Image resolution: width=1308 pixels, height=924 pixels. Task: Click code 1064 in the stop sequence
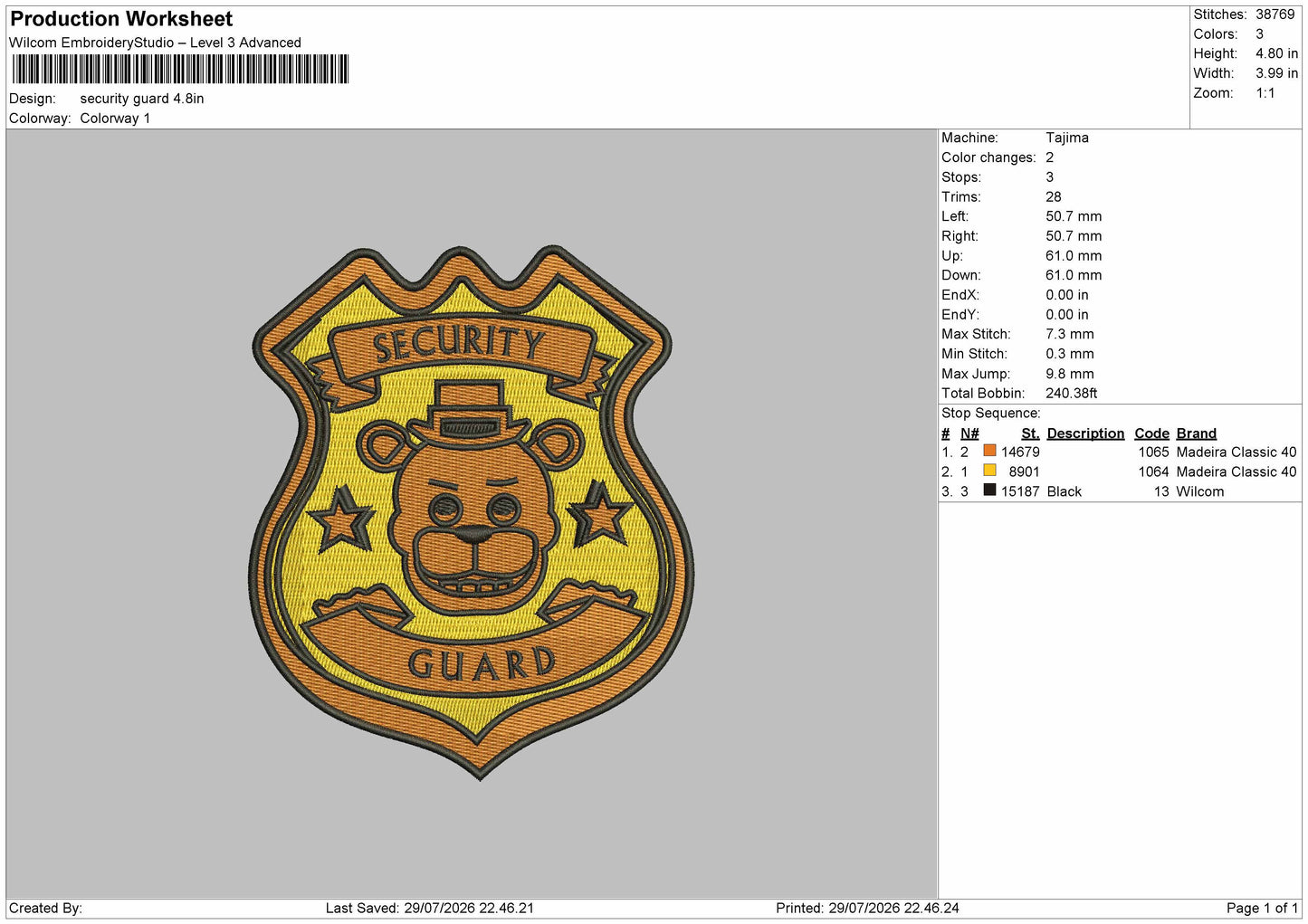(x=1154, y=472)
